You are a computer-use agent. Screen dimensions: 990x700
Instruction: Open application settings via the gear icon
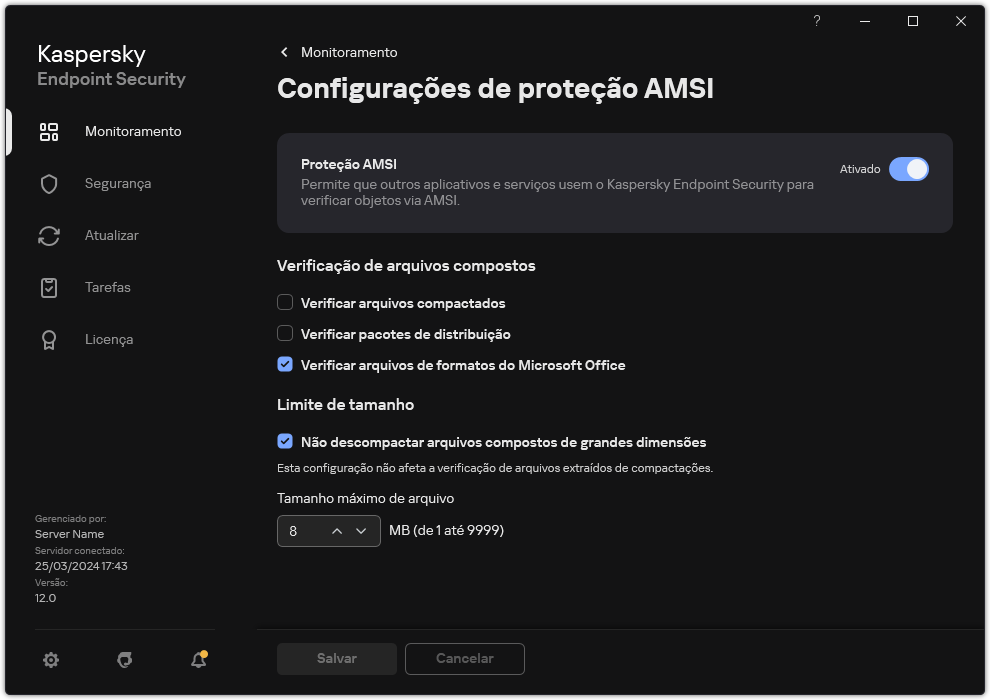[50, 660]
